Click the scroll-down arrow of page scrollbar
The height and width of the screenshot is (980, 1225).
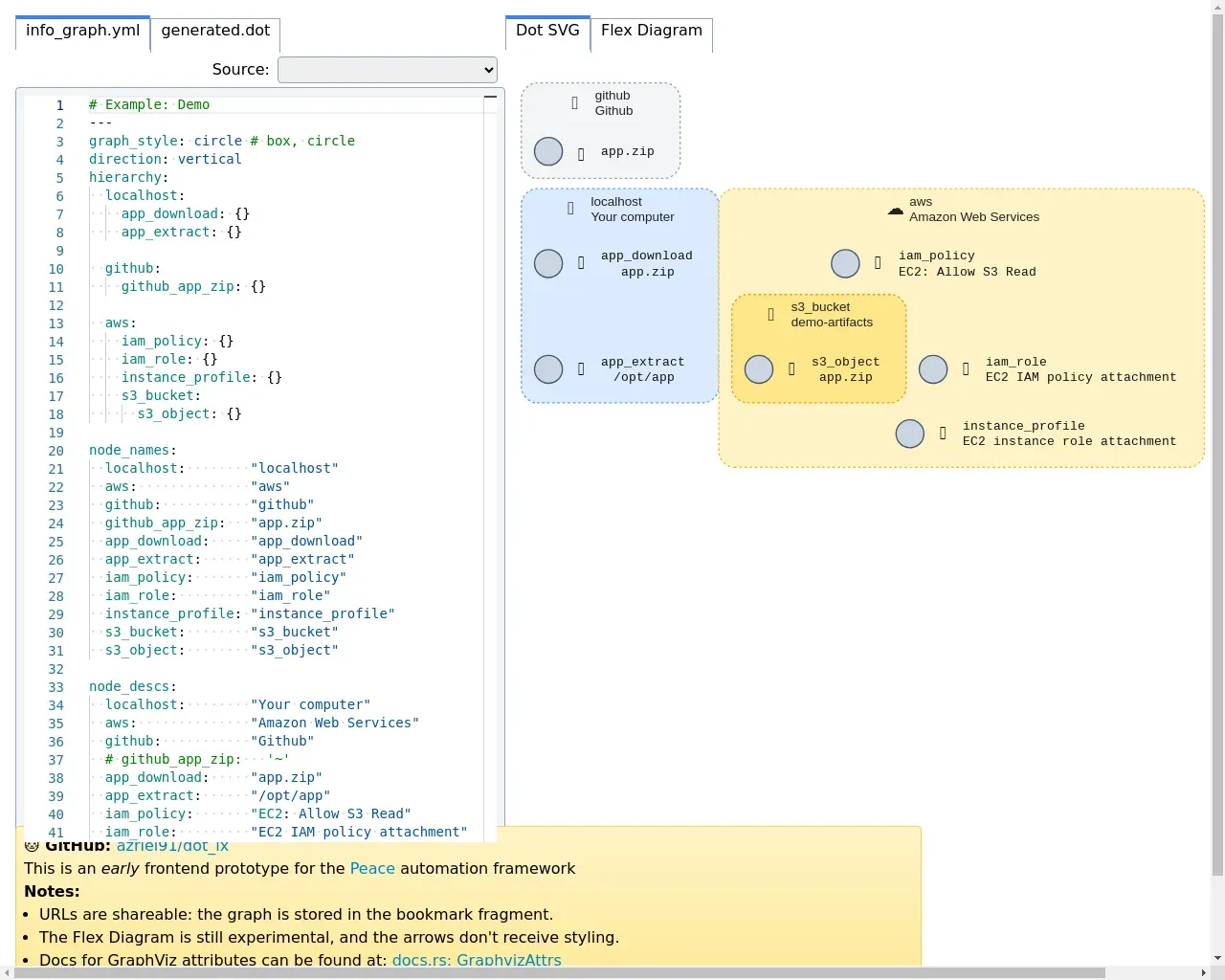pyautogui.click(x=1217, y=959)
